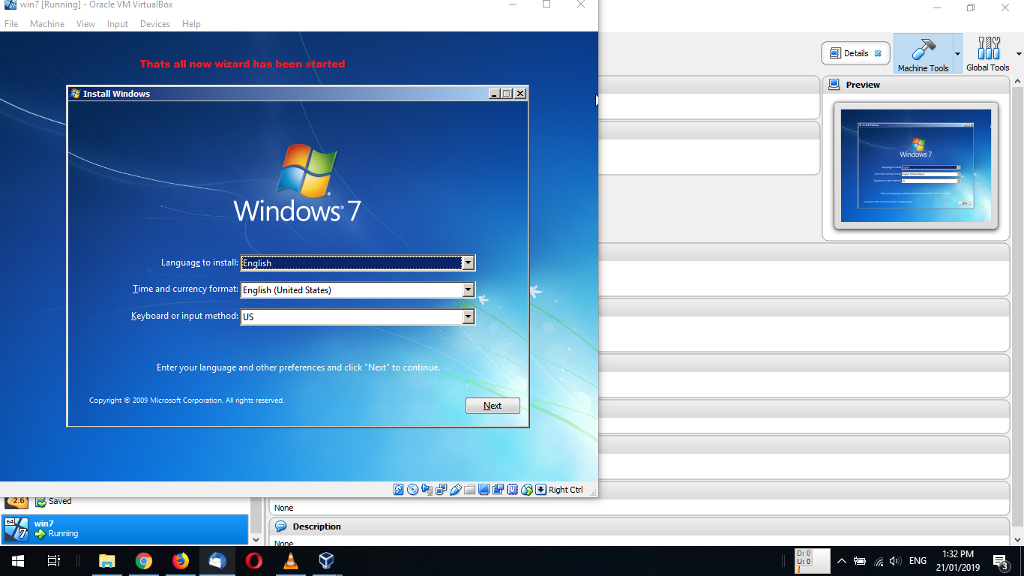Select Machine Tools in the toolbar

[951, 53]
